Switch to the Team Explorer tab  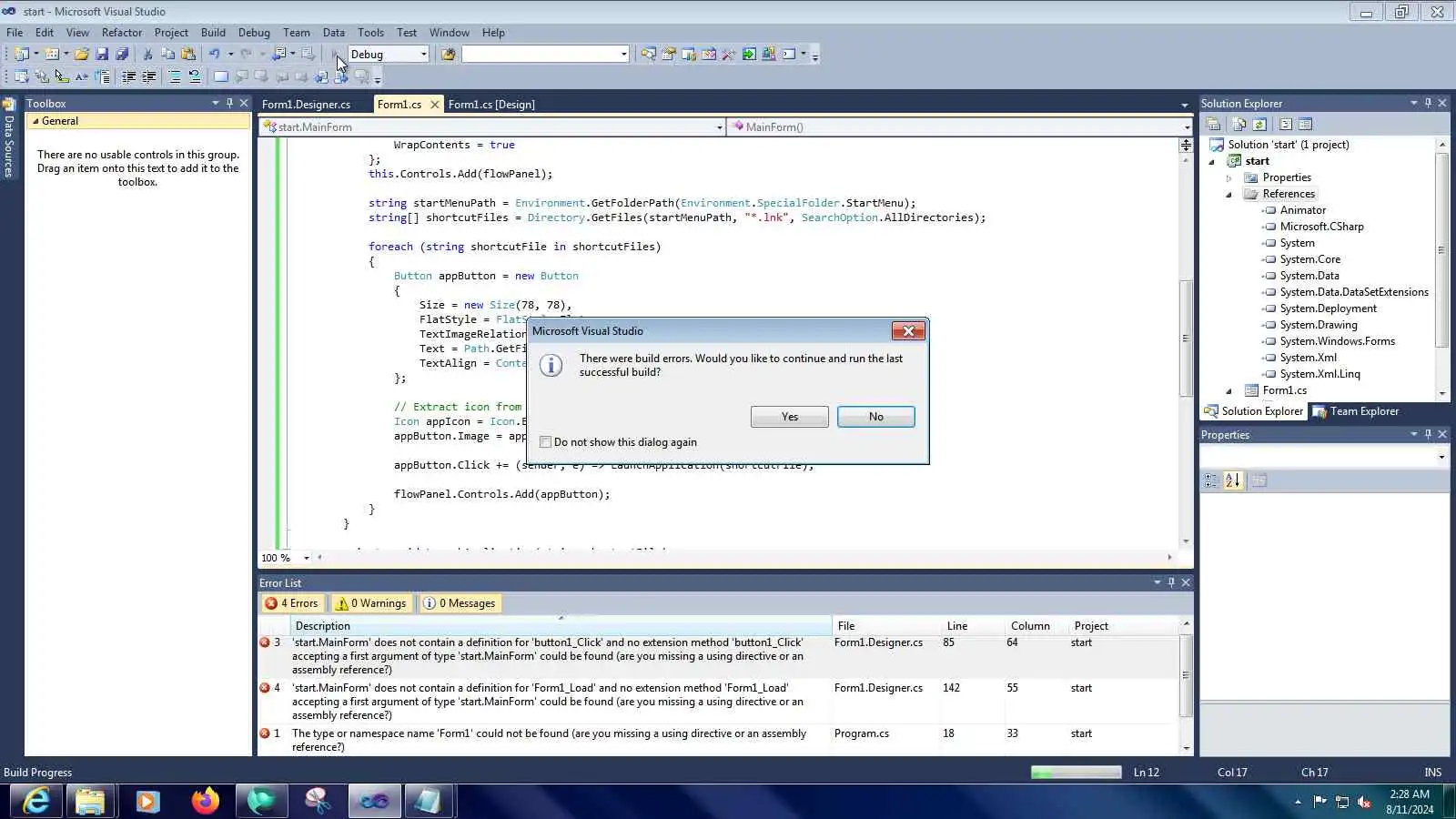tap(1356, 411)
